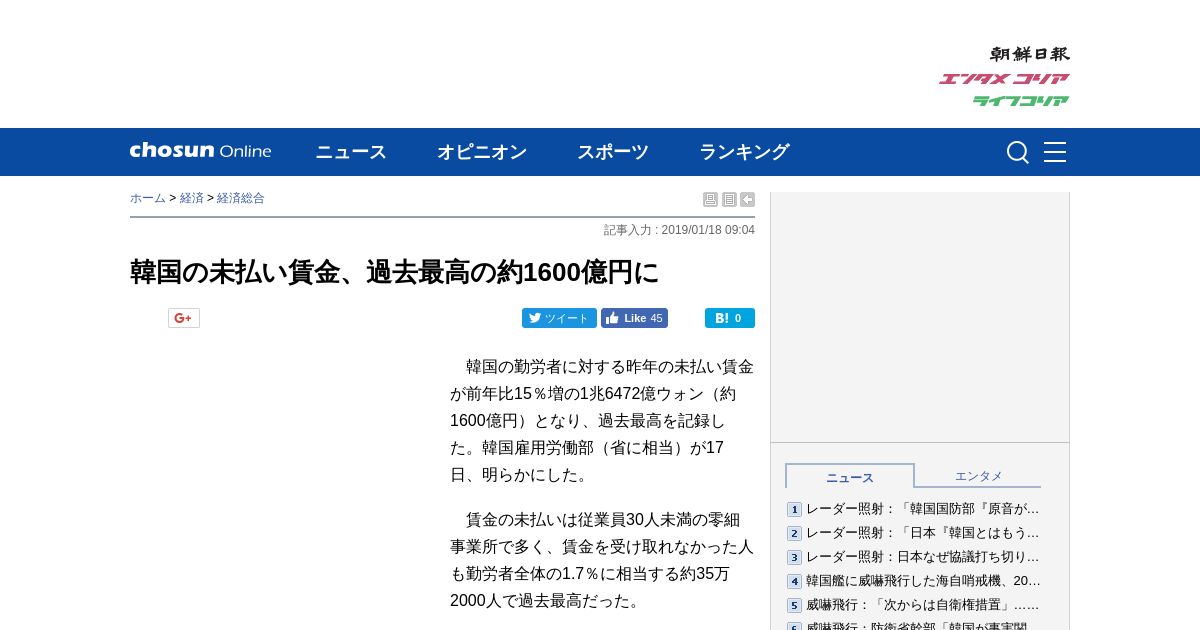Click the Facebook Like button
The height and width of the screenshot is (630, 1200).
click(x=634, y=318)
